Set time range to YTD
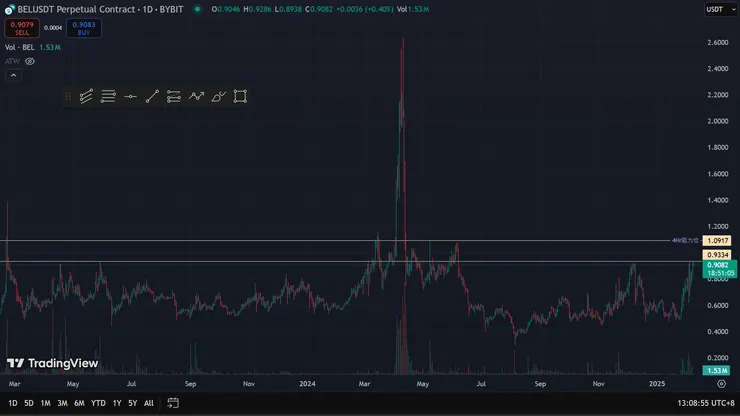This screenshot has height=416, width=740. 98,403
